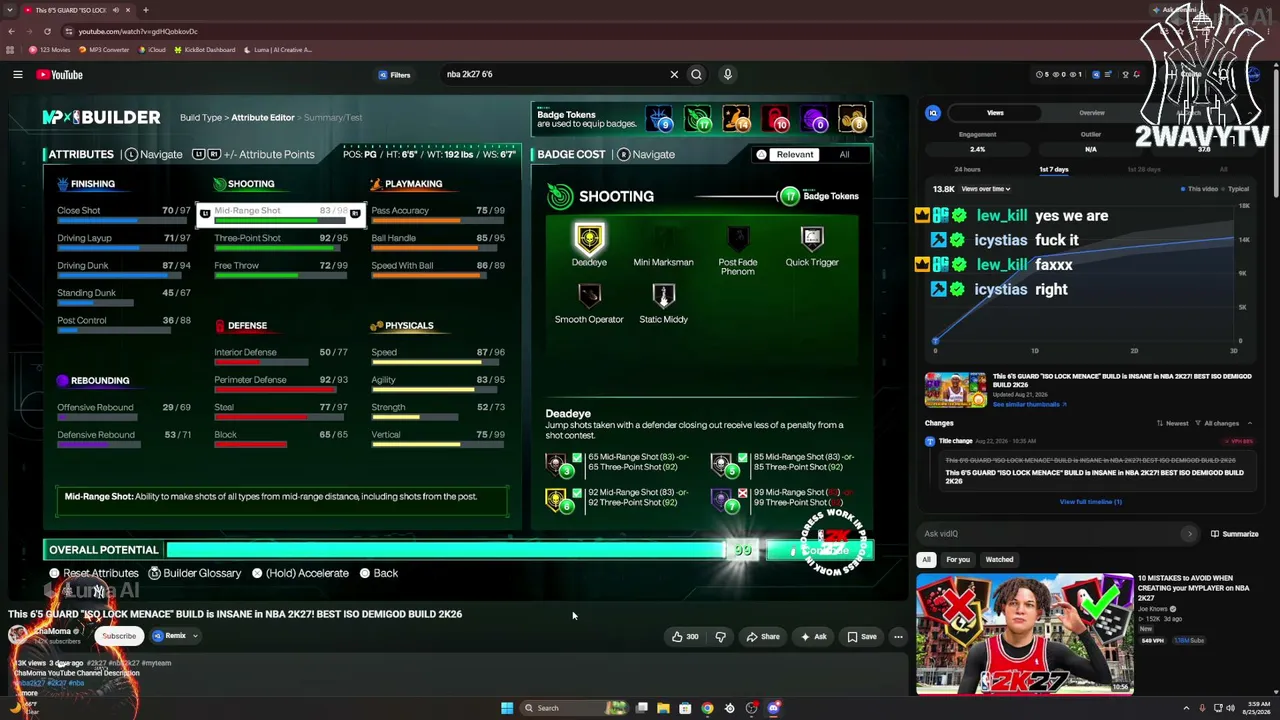This screenshot has width=1280, height=720.
Task: Collapse the Changes section chevron
Action: 1249,423
